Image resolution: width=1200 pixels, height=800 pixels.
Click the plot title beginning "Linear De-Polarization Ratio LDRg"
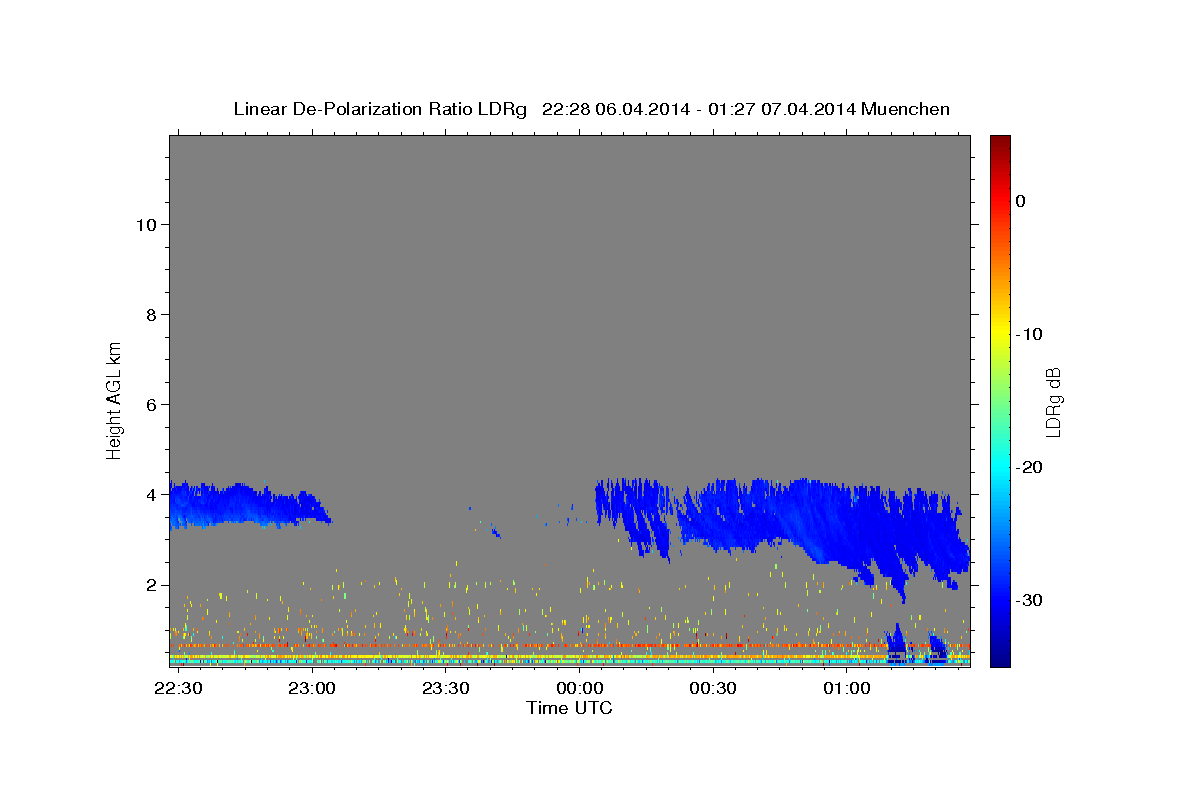[591, 109]
